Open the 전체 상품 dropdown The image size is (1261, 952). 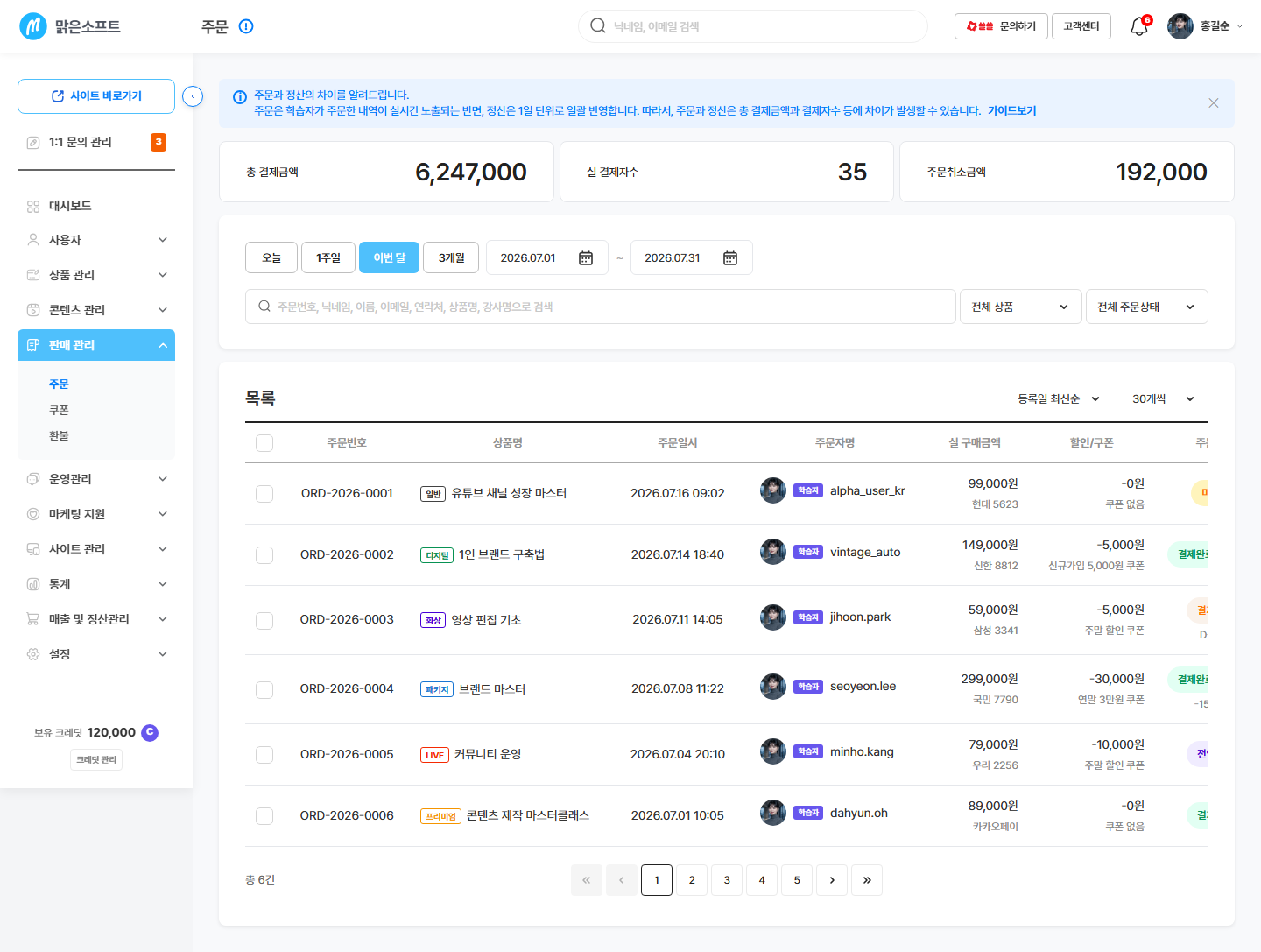(1021, 307)
